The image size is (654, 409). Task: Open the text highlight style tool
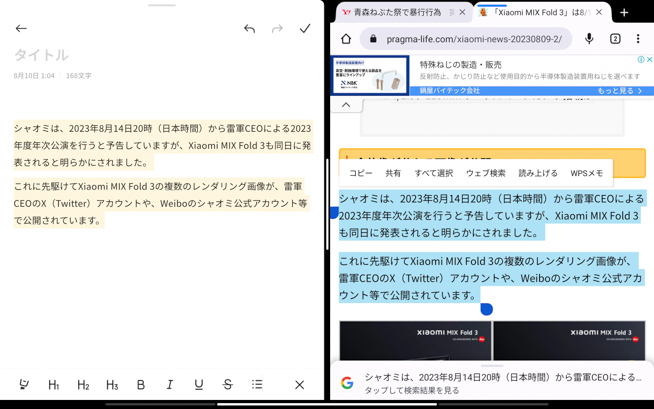tap(24, 384)
